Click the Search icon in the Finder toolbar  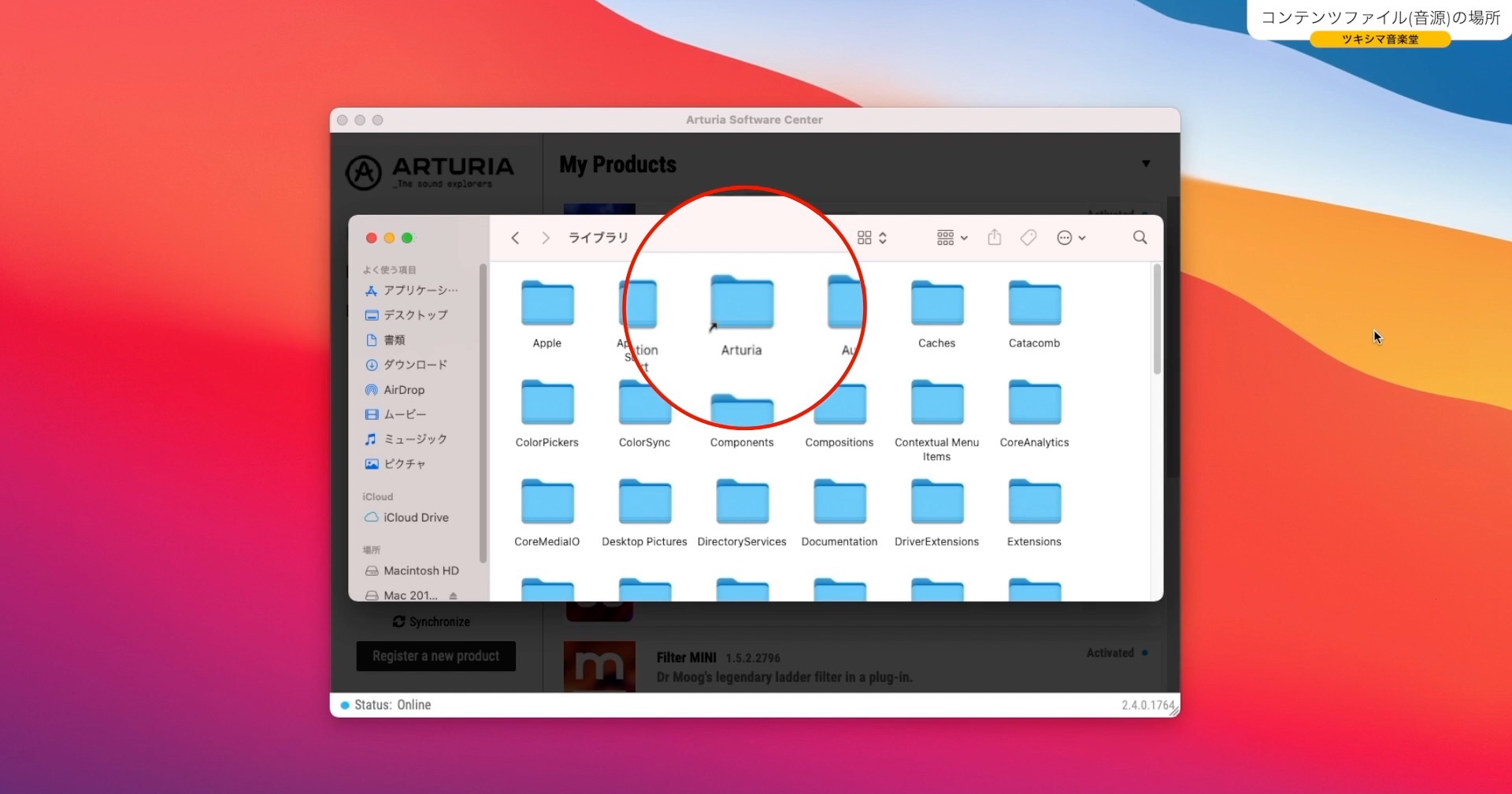click(1140, 237)
